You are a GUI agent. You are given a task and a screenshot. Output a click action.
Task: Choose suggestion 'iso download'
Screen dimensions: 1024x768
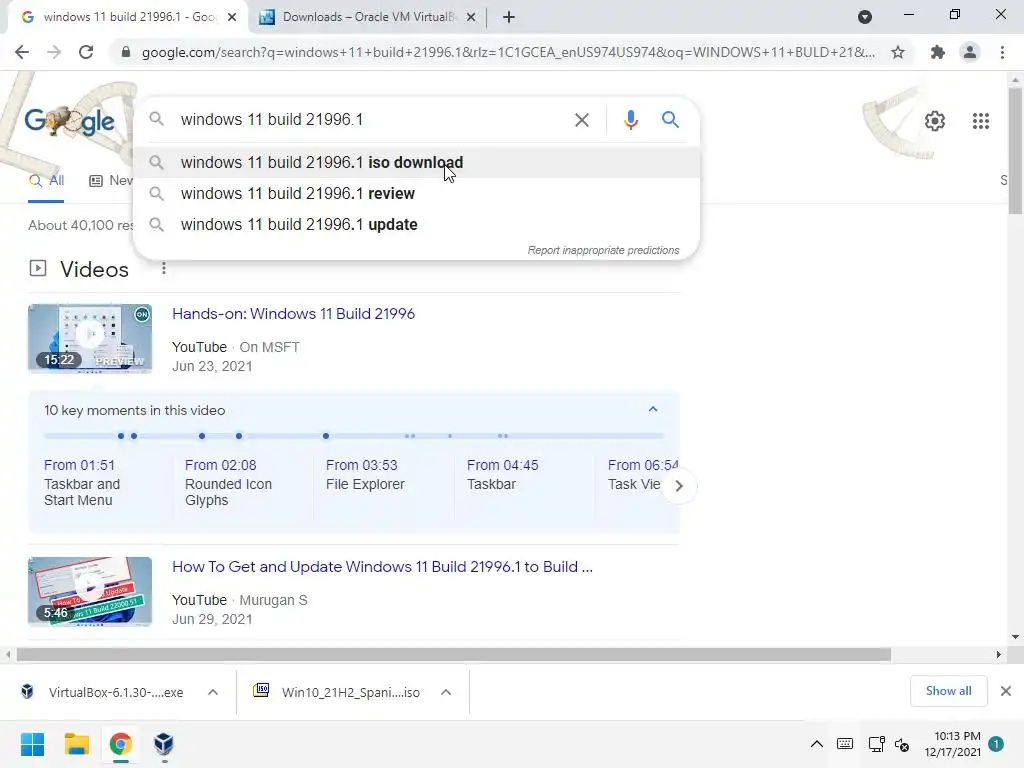(416, 163)
